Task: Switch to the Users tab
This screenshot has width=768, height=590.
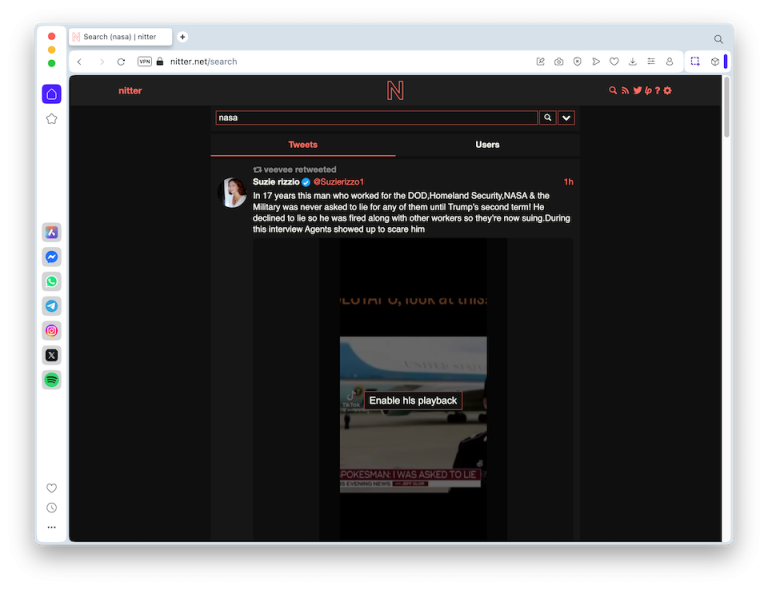Action: [x=487, y=144]
